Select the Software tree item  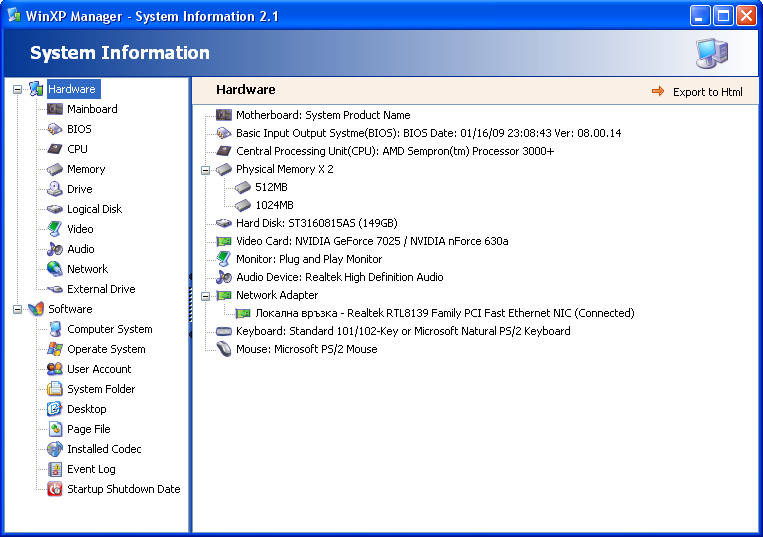[70, 309]
